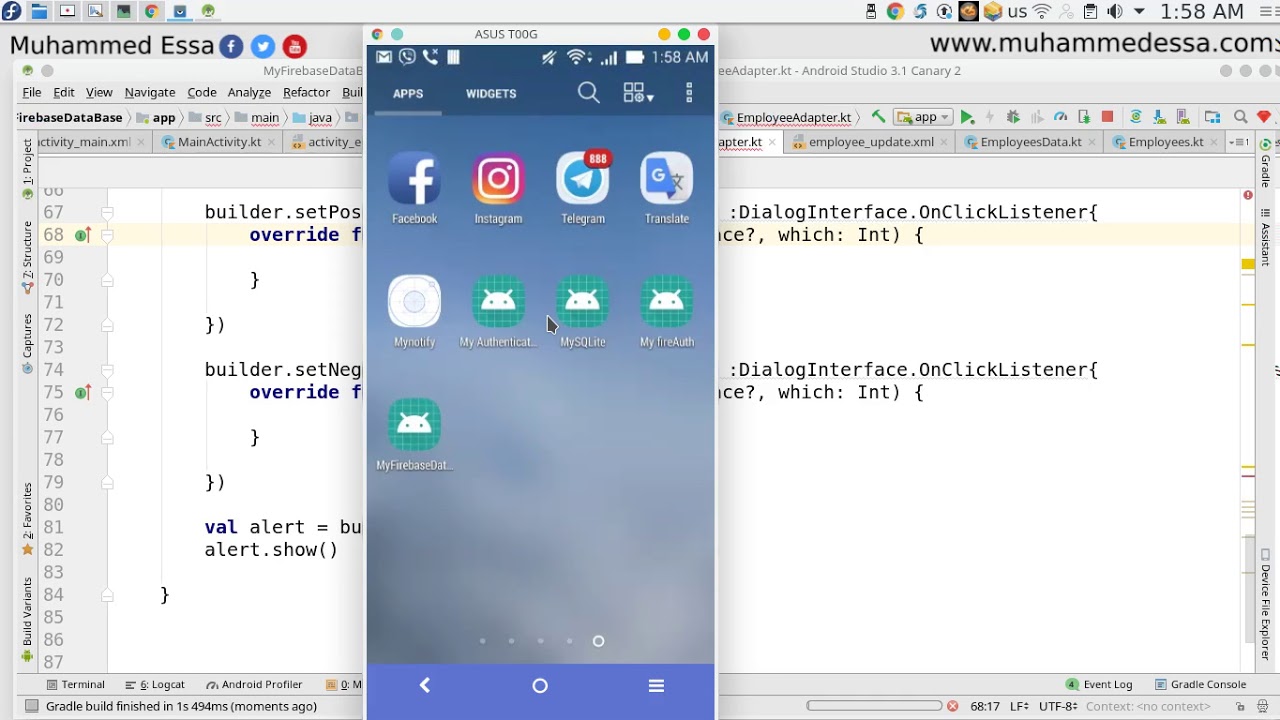The width and height of the screenshot is (1280, 720).
Task: Click the src breadcrumb folder
Action: click(x=205, y=117)
